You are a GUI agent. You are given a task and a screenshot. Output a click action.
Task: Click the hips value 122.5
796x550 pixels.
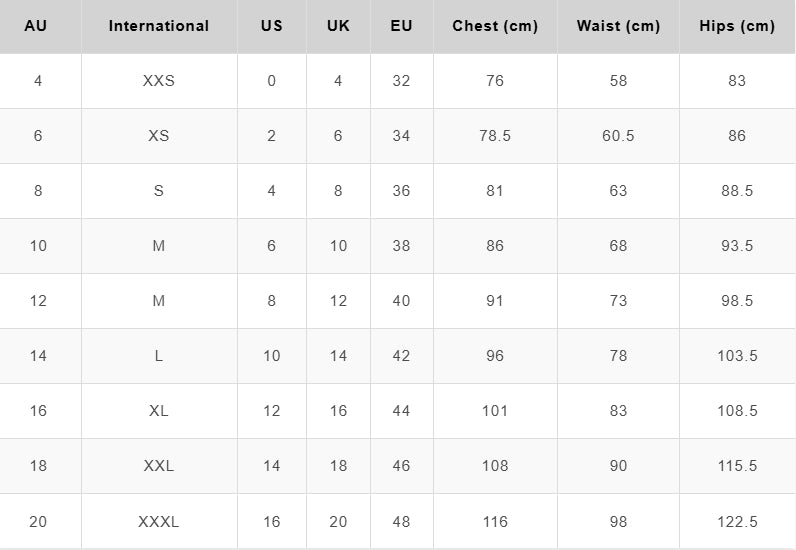[737, 522]
